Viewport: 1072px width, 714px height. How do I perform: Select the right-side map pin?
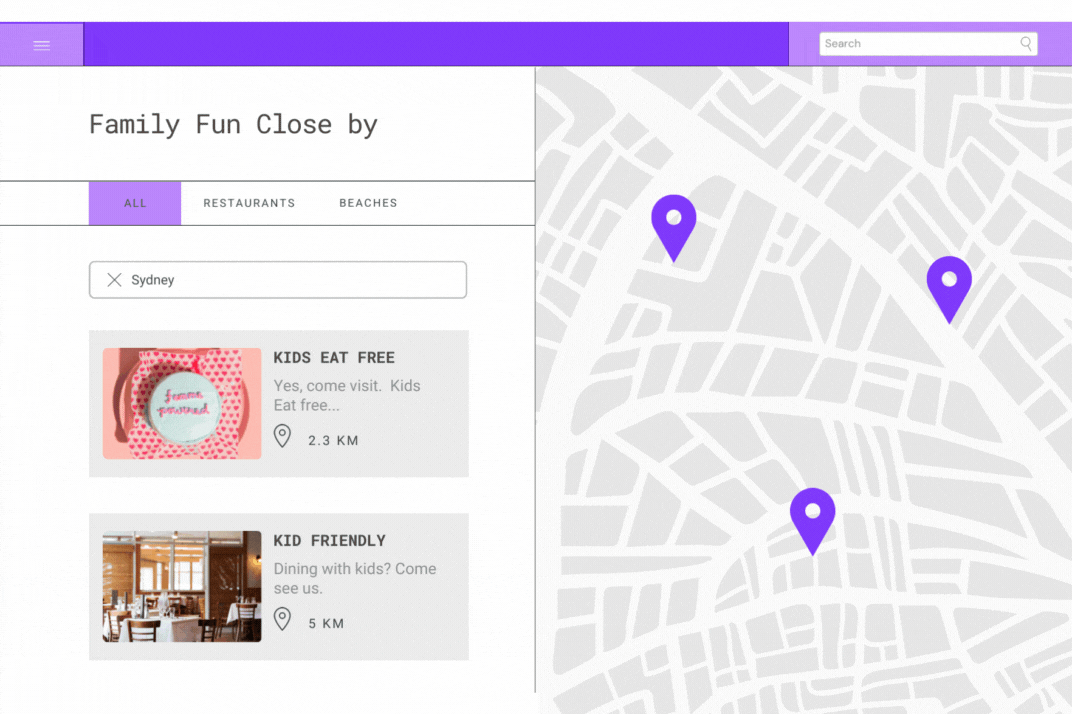949,289
